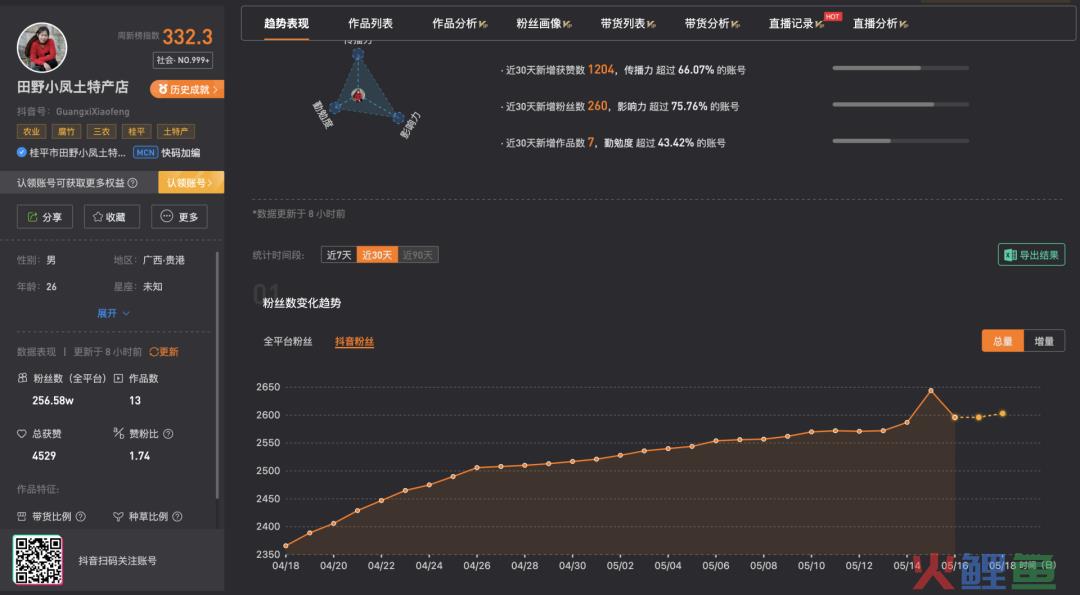Click the 勤勉度 progress bar
Image resolution: width=1080 pixels, height=595 pixels.
(x=900, y=141)
